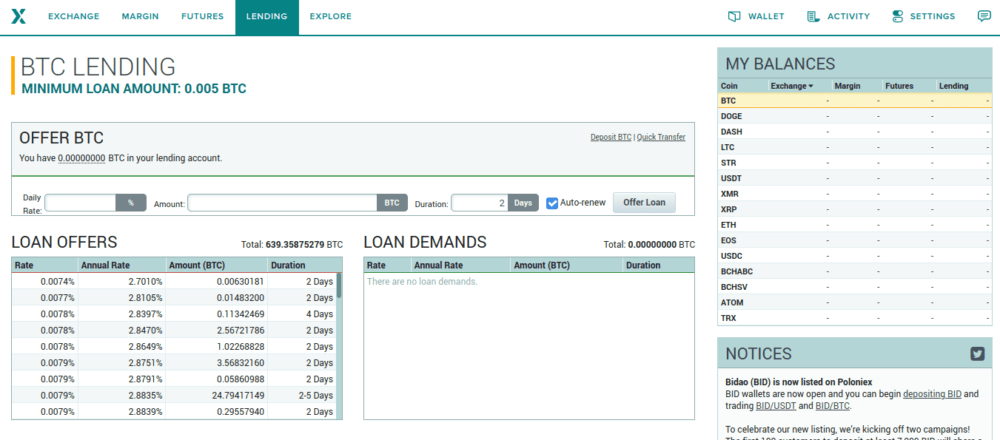Open the Margin tab
Viewport: 1000px width, 440px height.
click(x=140, y=17)
